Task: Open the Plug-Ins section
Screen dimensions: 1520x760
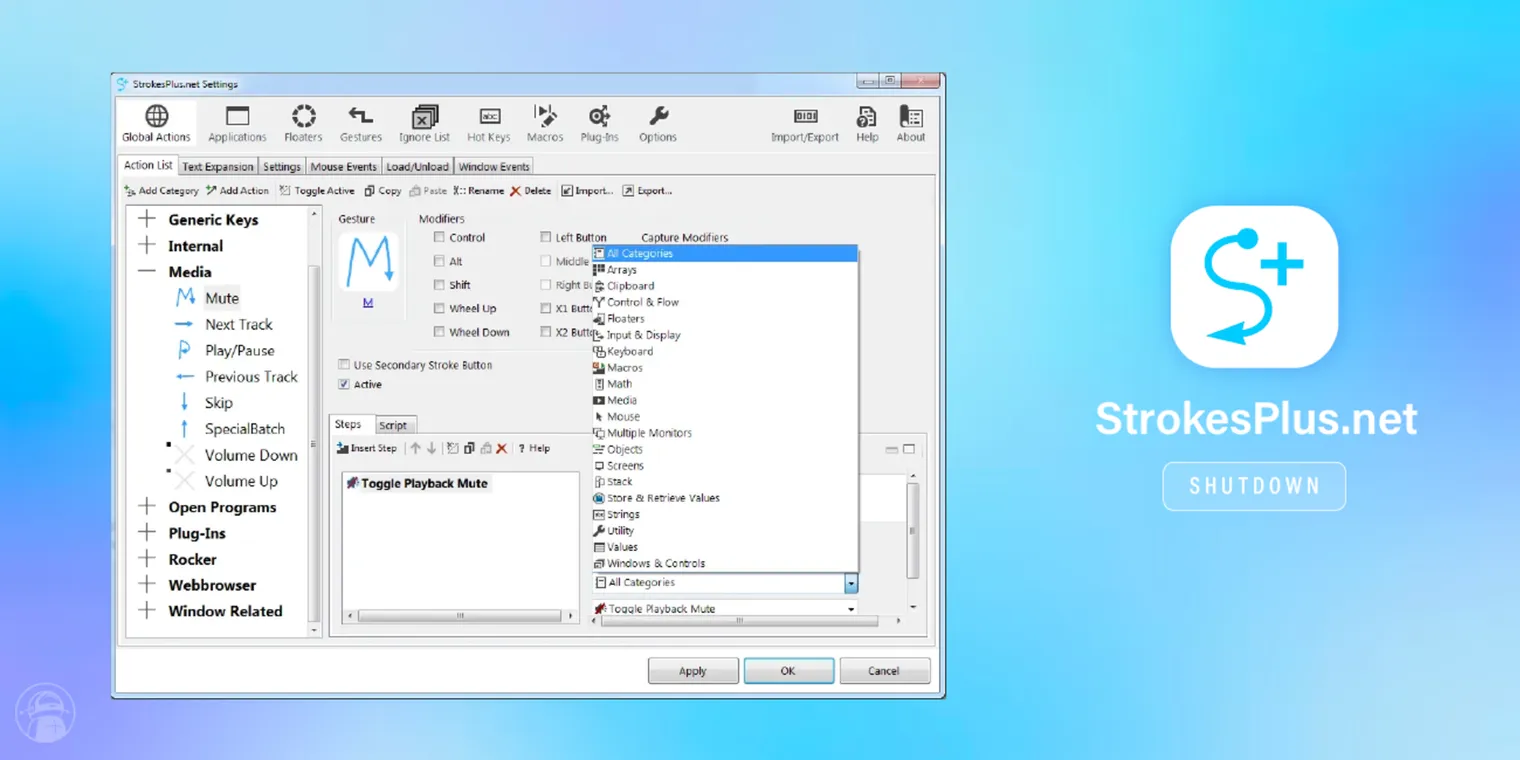Action: click(x=599, y=122)
